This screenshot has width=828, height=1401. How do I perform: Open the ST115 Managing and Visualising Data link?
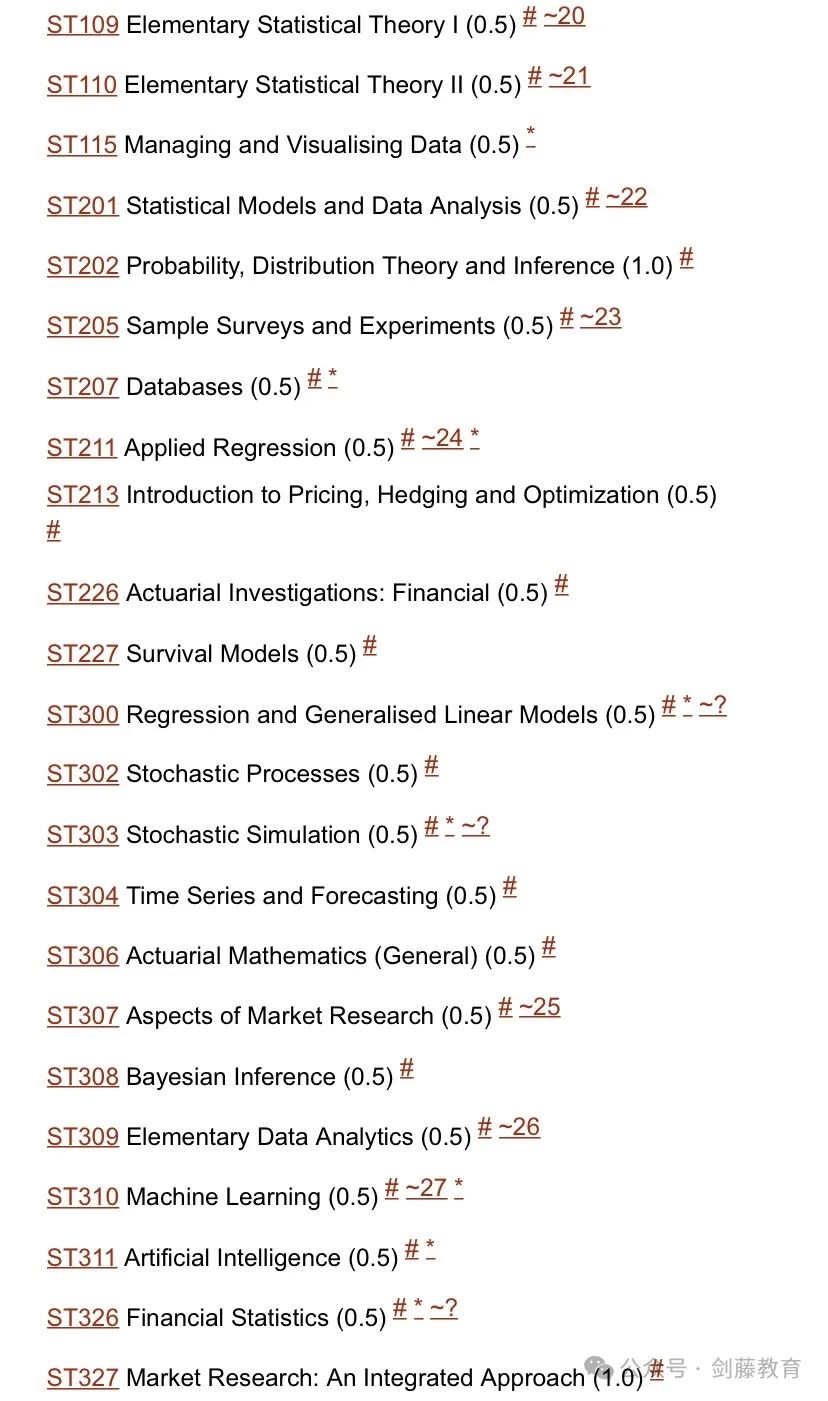click(82, 145)
